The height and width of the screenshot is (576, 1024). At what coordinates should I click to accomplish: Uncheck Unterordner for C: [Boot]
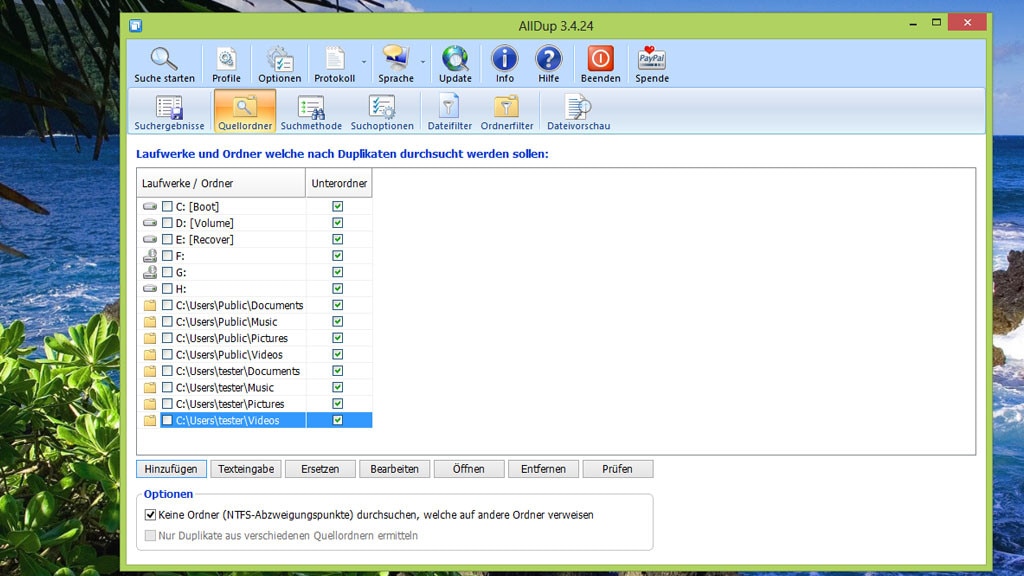338,206
